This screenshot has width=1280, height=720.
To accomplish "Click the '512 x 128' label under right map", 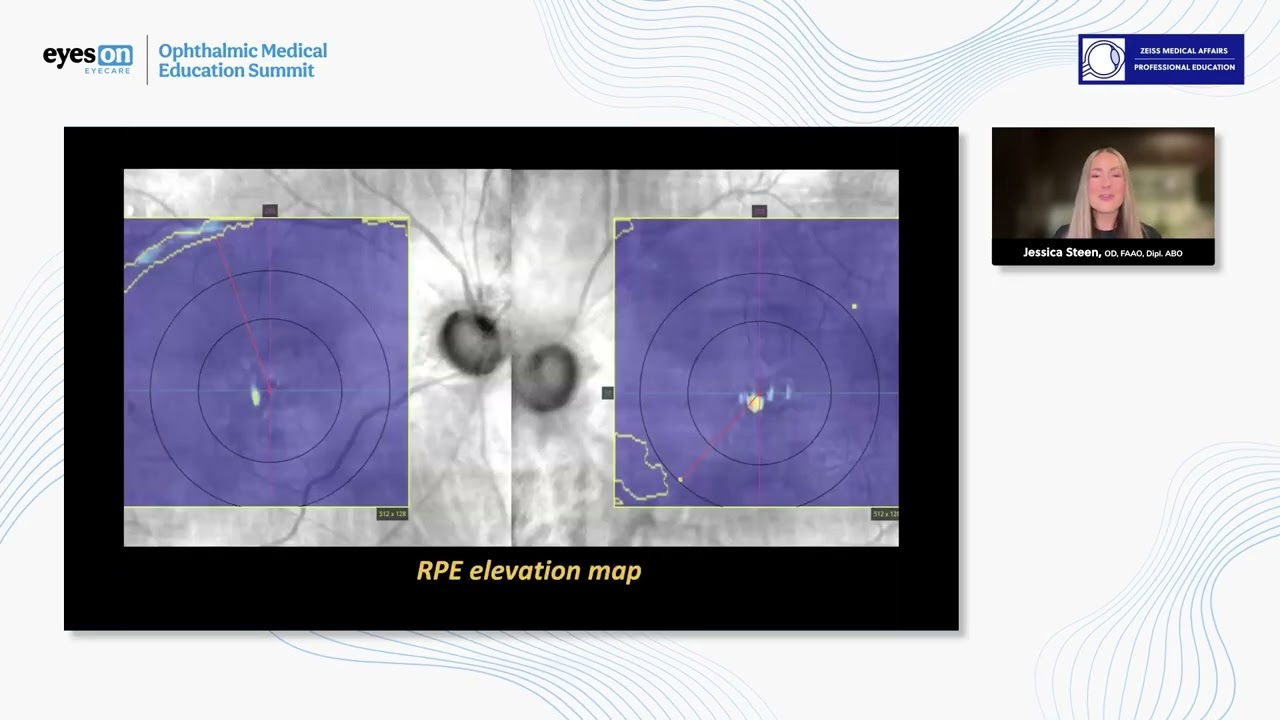I will (885, 514).
